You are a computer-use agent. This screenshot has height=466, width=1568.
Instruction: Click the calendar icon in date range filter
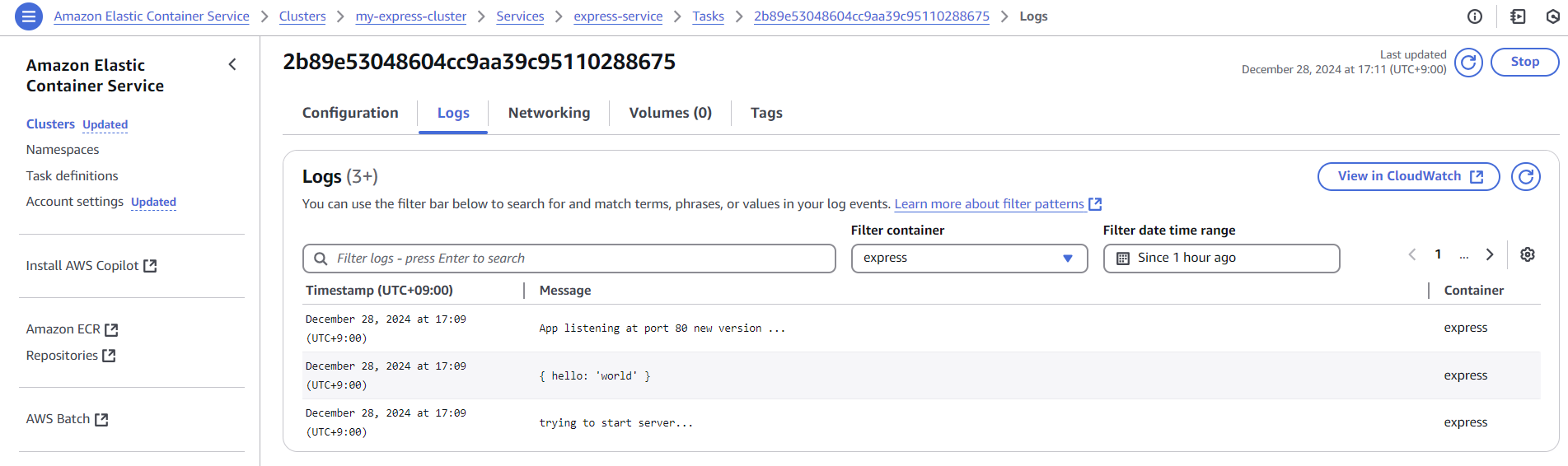[1122, 259]
